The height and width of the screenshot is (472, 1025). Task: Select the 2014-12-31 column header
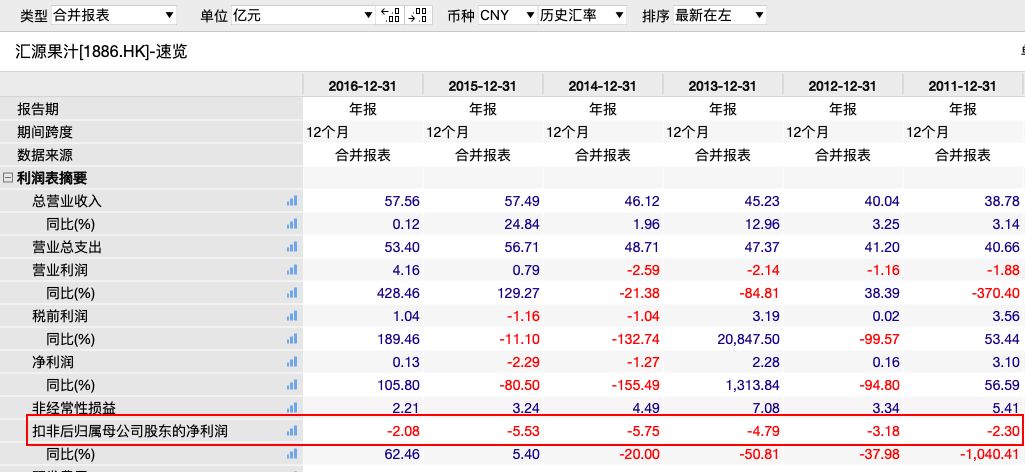point(603,86)
